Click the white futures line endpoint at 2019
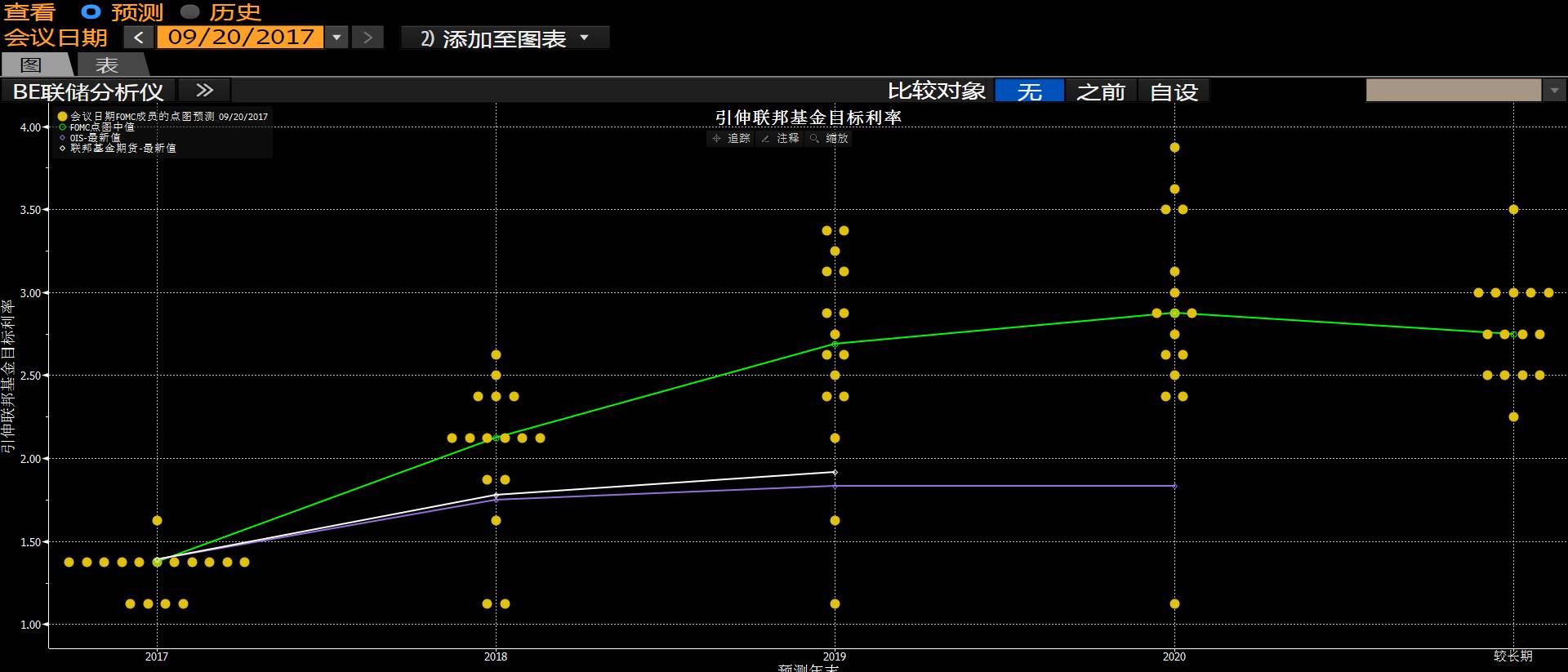Image resolution: width=1568 pixels, height=672 pixels. tap(835, 473)
